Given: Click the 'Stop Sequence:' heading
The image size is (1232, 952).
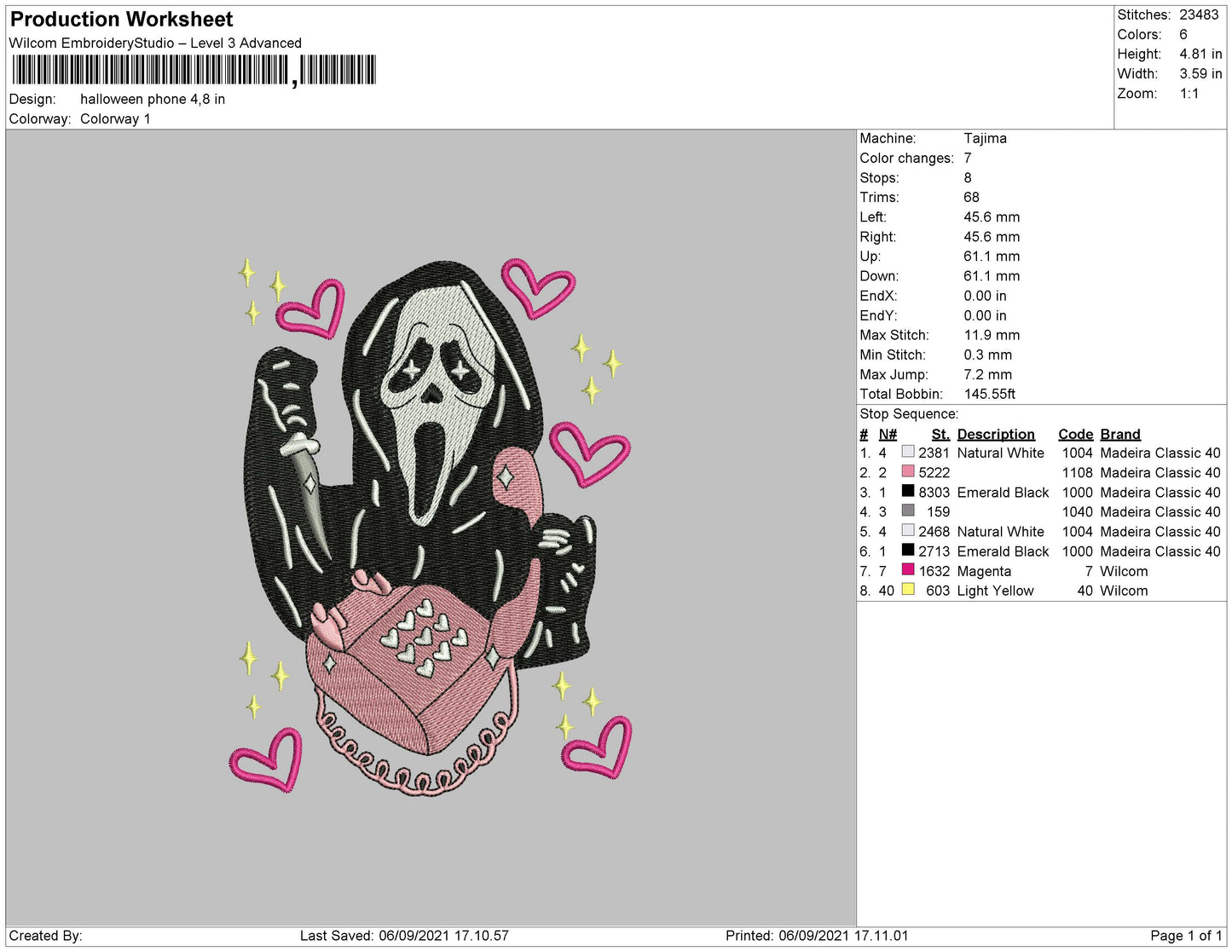Looking at the screenshot, I should tap(909, 413).
